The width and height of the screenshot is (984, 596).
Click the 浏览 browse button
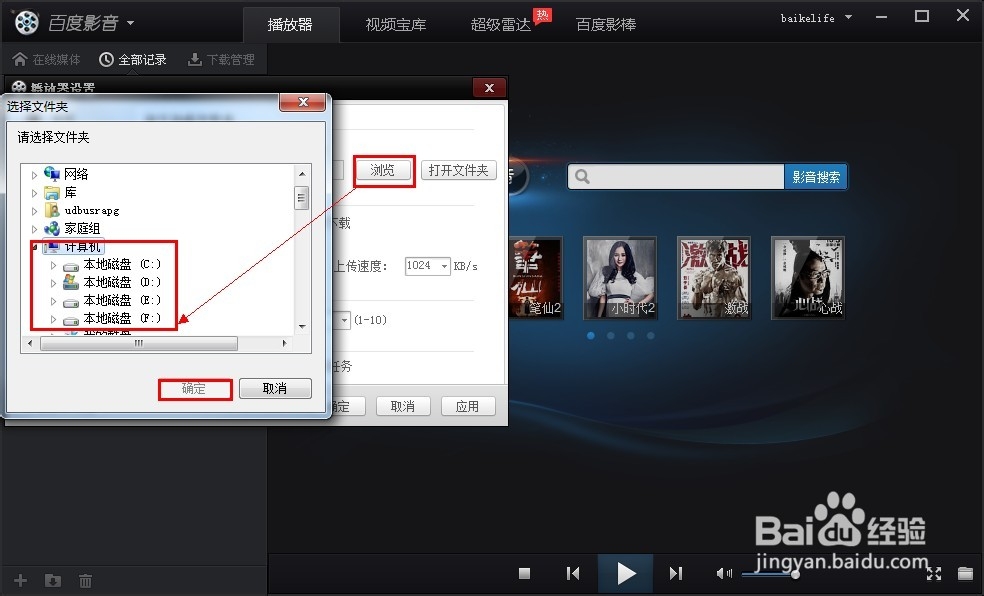[383, 170]
